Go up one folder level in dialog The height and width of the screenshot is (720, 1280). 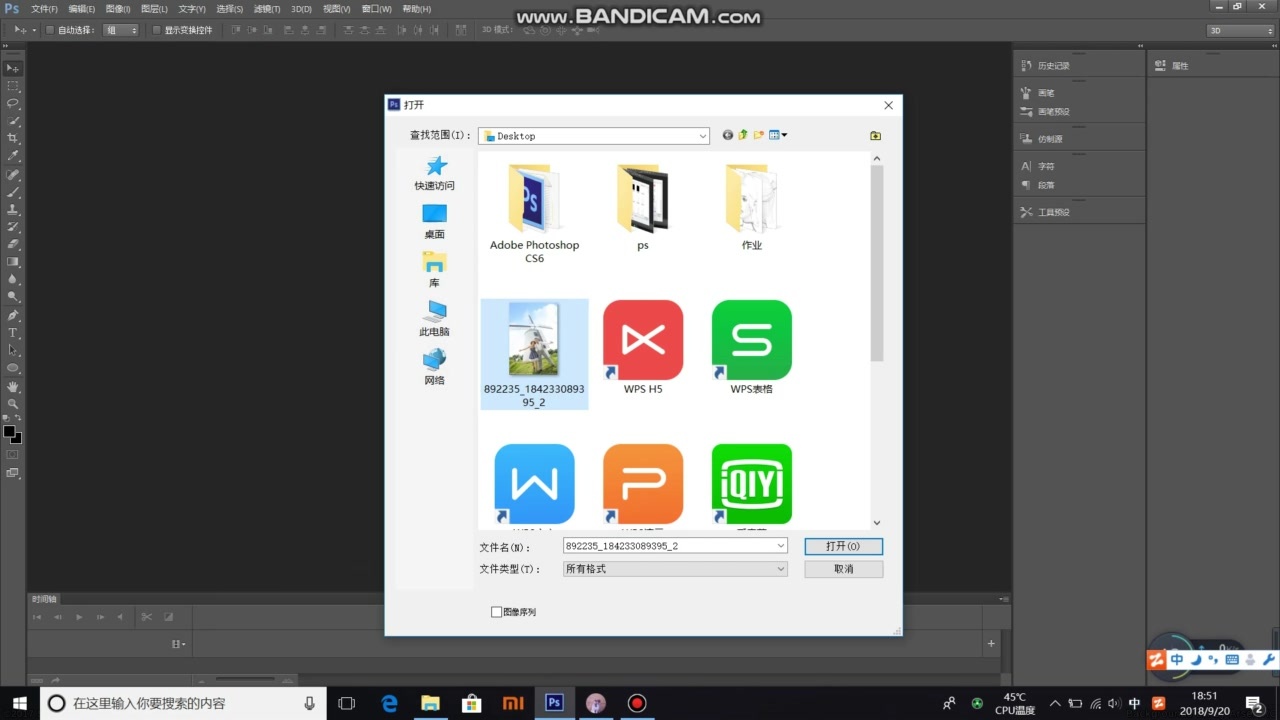point(743,135)
